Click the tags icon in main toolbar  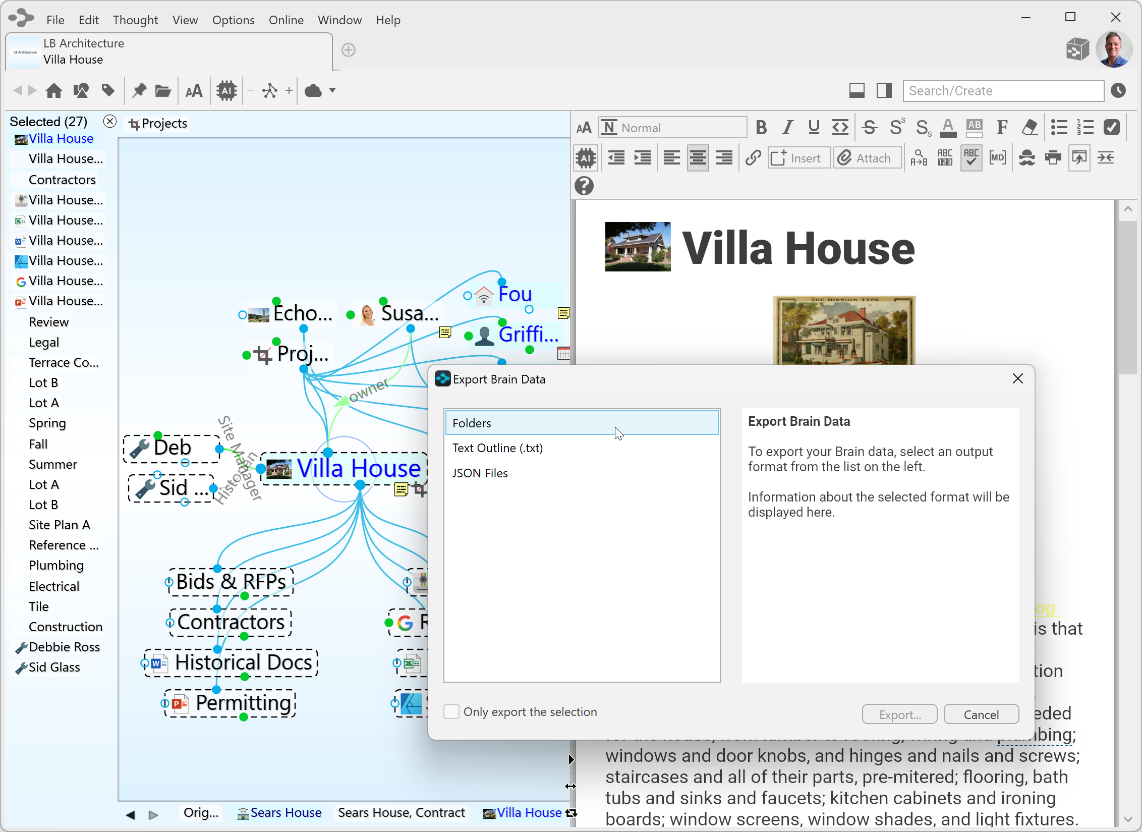108,91
